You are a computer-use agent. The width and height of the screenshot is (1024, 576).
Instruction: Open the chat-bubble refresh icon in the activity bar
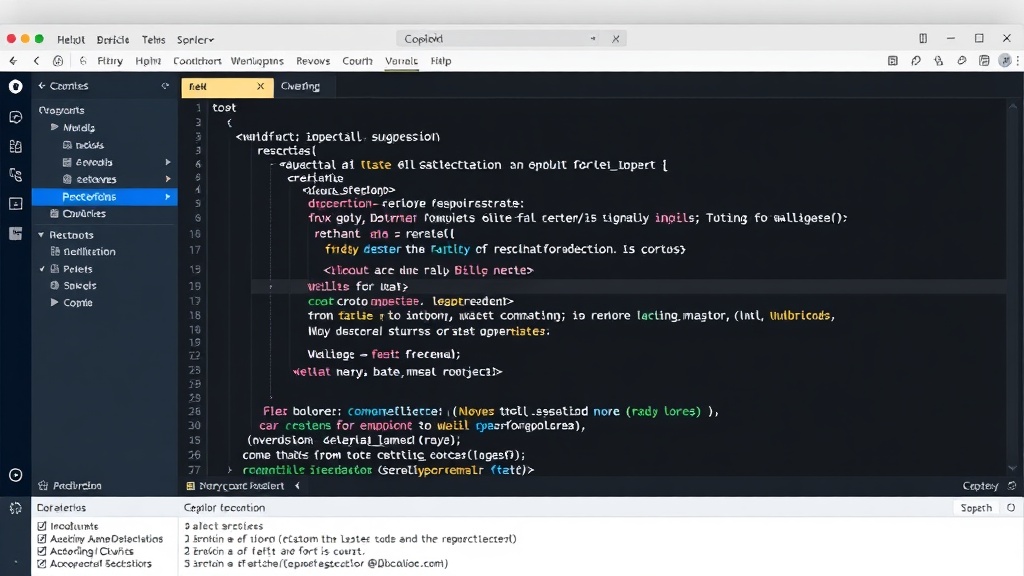(x=16, y=117)
